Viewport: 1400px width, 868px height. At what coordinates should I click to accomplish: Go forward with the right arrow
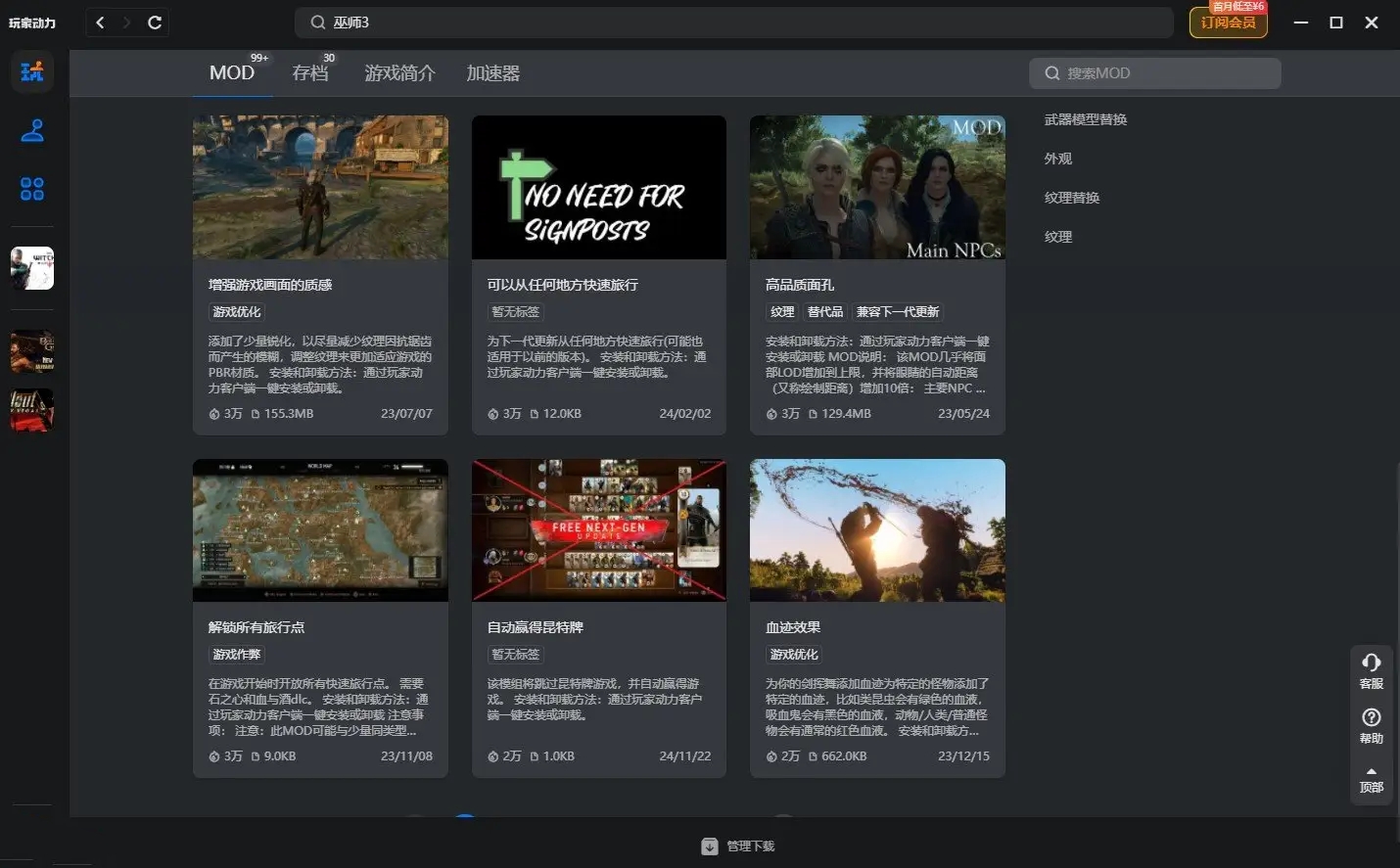(126, 23)
